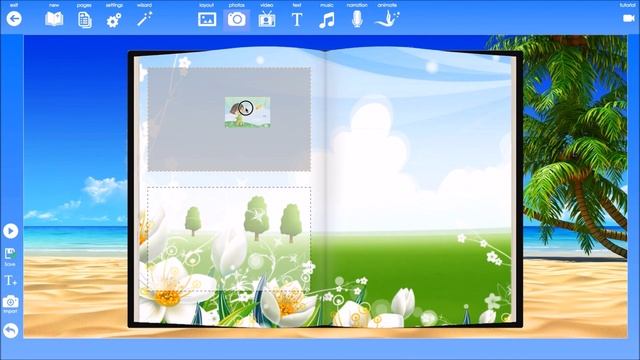Select the lower dashed placeholder frame with trees
Viewport: 640px width, 360px height.
pyautogui.click(x=229, y=239)
